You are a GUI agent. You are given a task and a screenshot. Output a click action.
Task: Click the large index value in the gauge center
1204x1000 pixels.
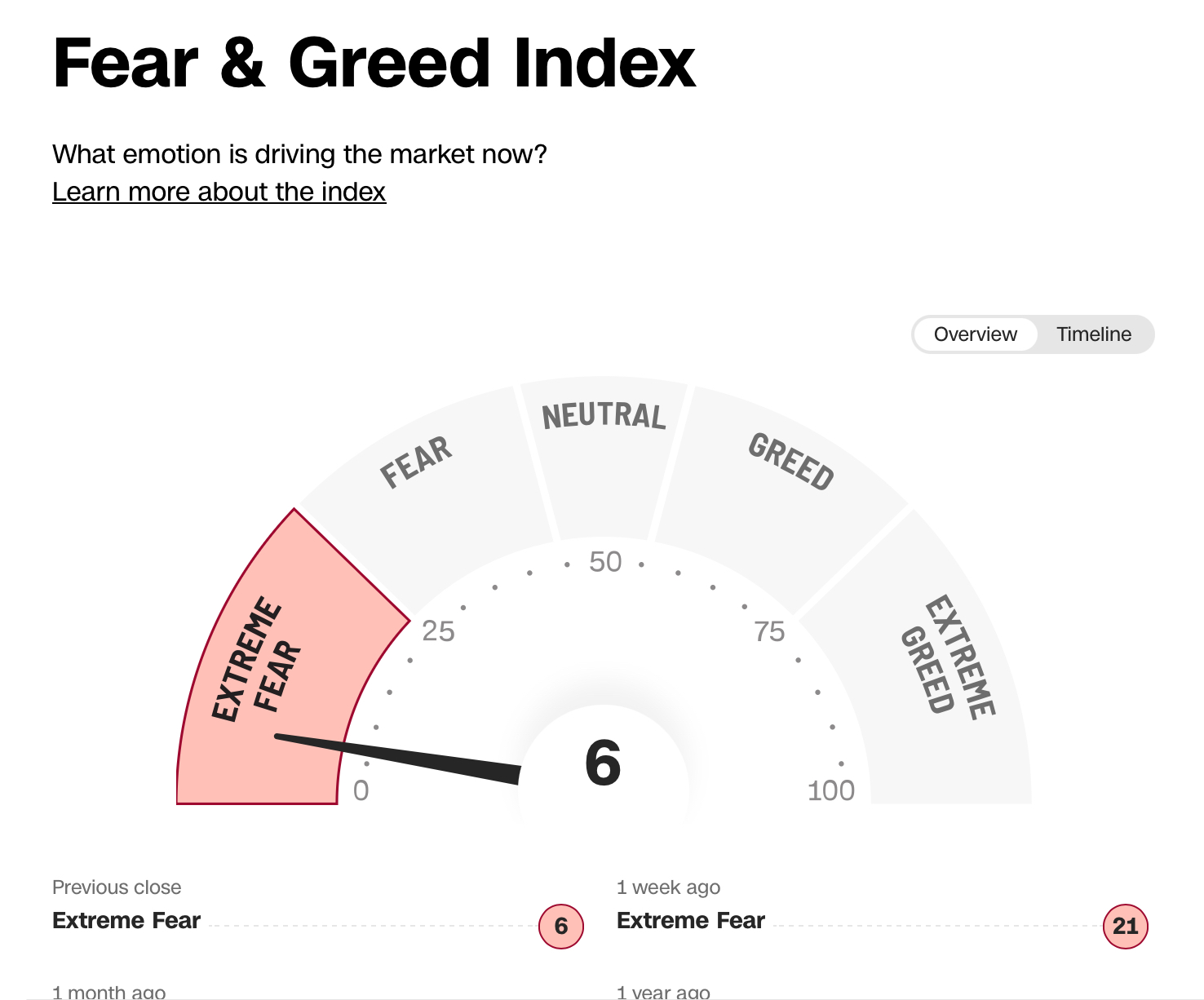[x=604, y=763]
